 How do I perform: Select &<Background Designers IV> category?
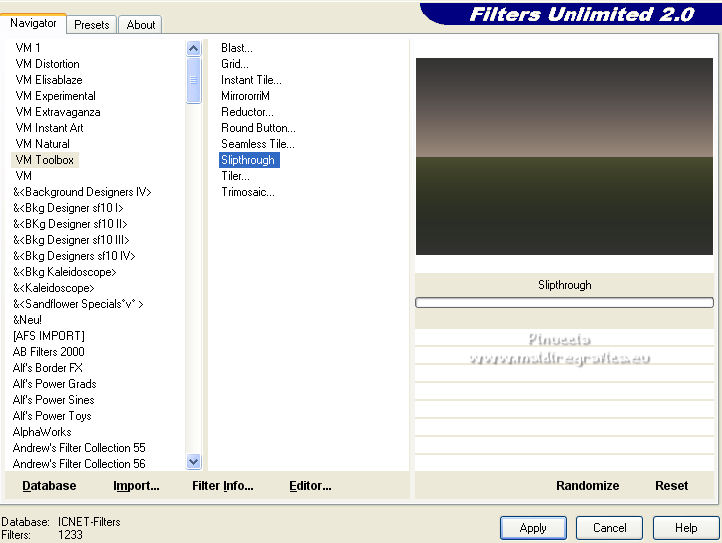point(82,192)
